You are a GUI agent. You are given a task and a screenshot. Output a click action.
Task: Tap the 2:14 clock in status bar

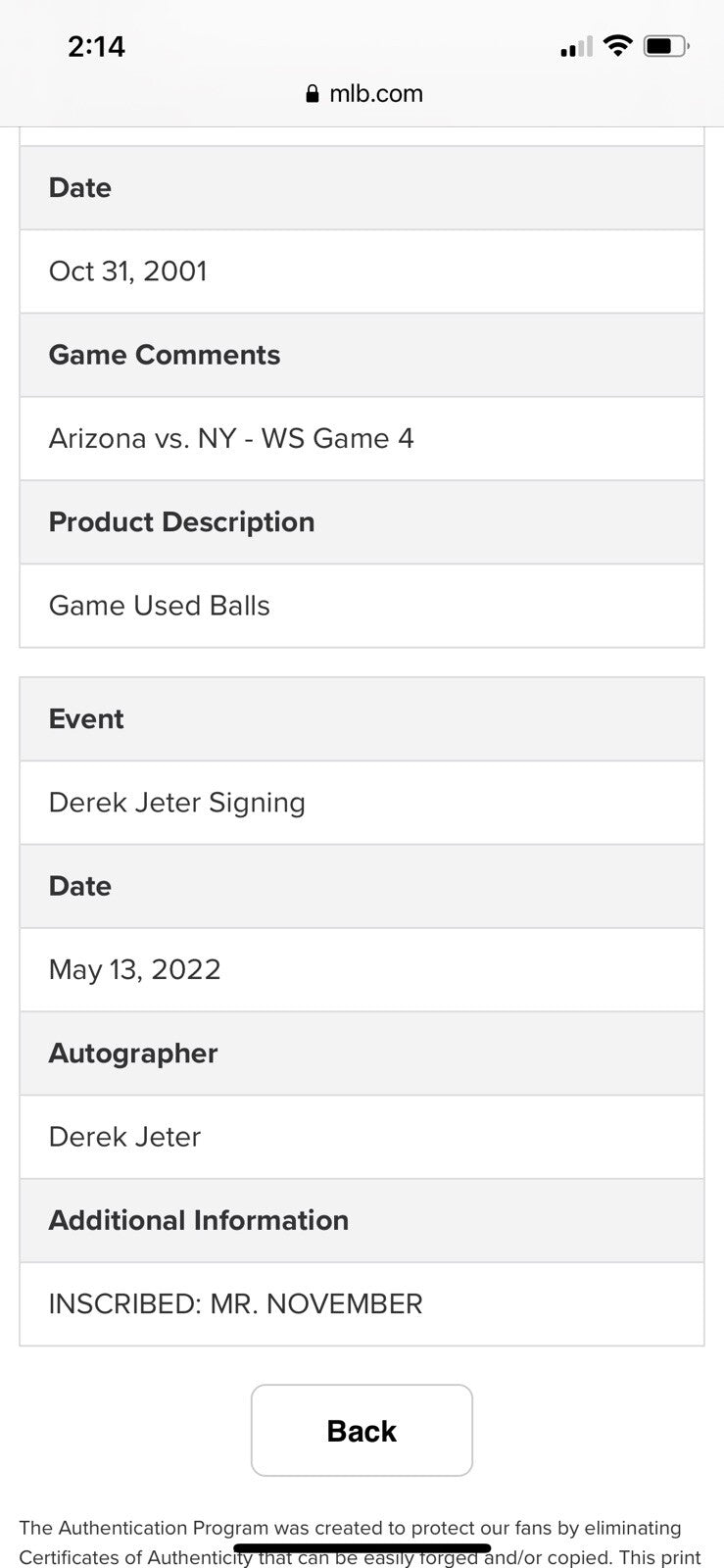click(x=96, y=46)
